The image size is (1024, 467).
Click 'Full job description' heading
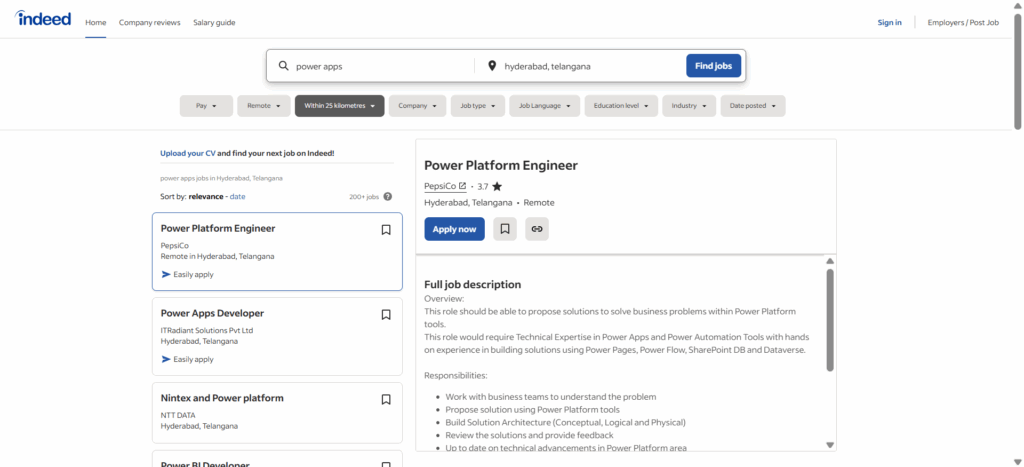[473, 285]
